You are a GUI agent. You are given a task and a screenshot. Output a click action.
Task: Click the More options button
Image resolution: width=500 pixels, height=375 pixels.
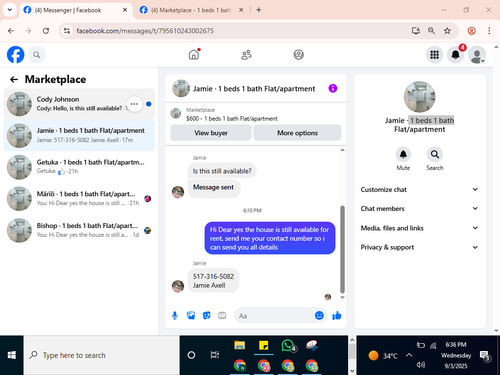pos(297,133)
